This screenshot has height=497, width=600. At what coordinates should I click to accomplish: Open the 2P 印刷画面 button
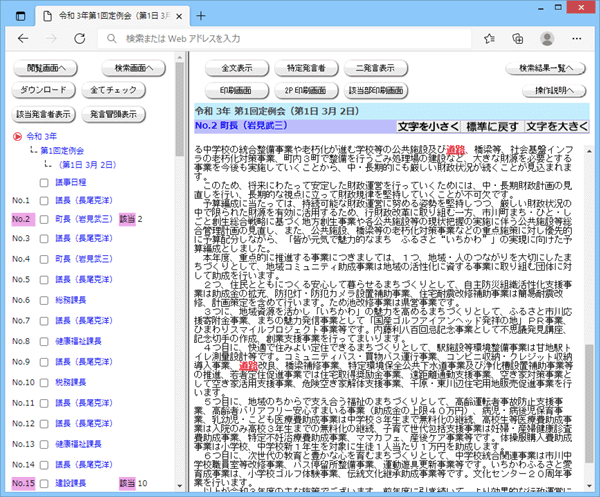(x=306, y=91)
